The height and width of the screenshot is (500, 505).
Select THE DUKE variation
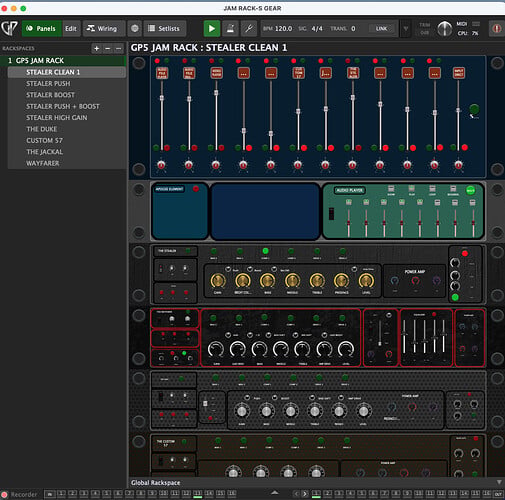(67, 129)
